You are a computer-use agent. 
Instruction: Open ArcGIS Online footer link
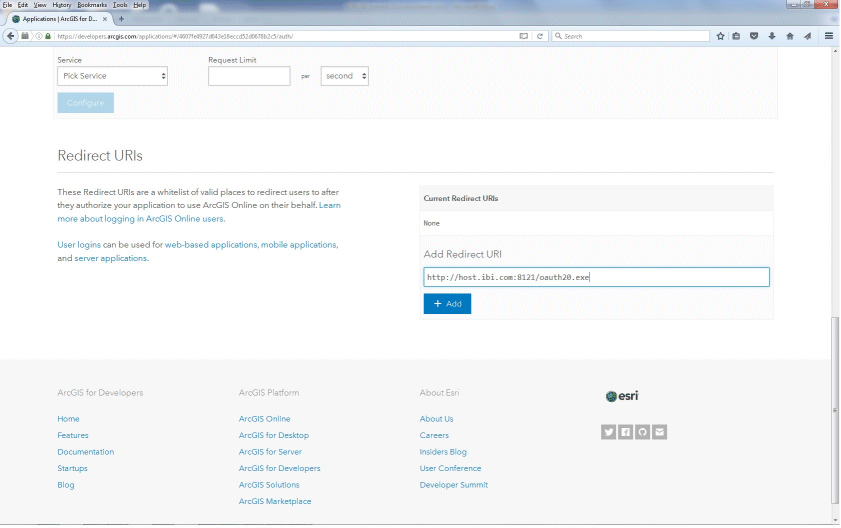coord(264,419)
